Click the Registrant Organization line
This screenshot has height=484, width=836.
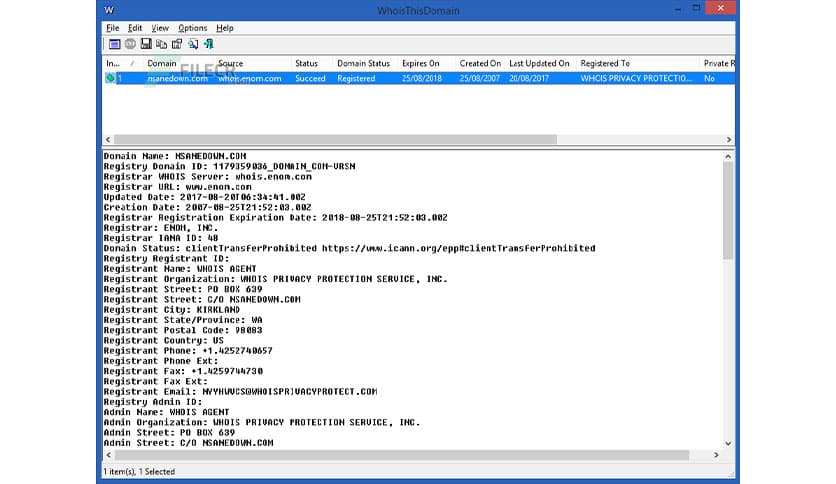(276, 279)
